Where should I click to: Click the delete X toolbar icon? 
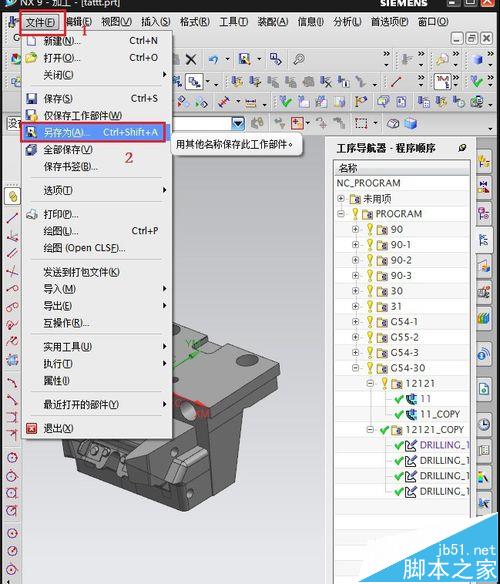[191, 60]
